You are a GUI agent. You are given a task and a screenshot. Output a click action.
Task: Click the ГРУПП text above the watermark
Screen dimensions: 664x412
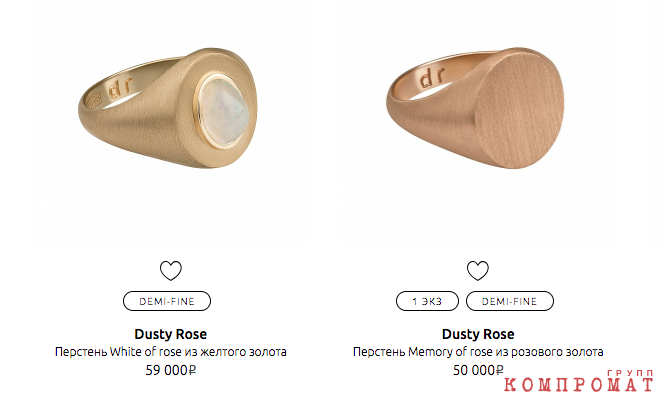[x=631, y=373]
